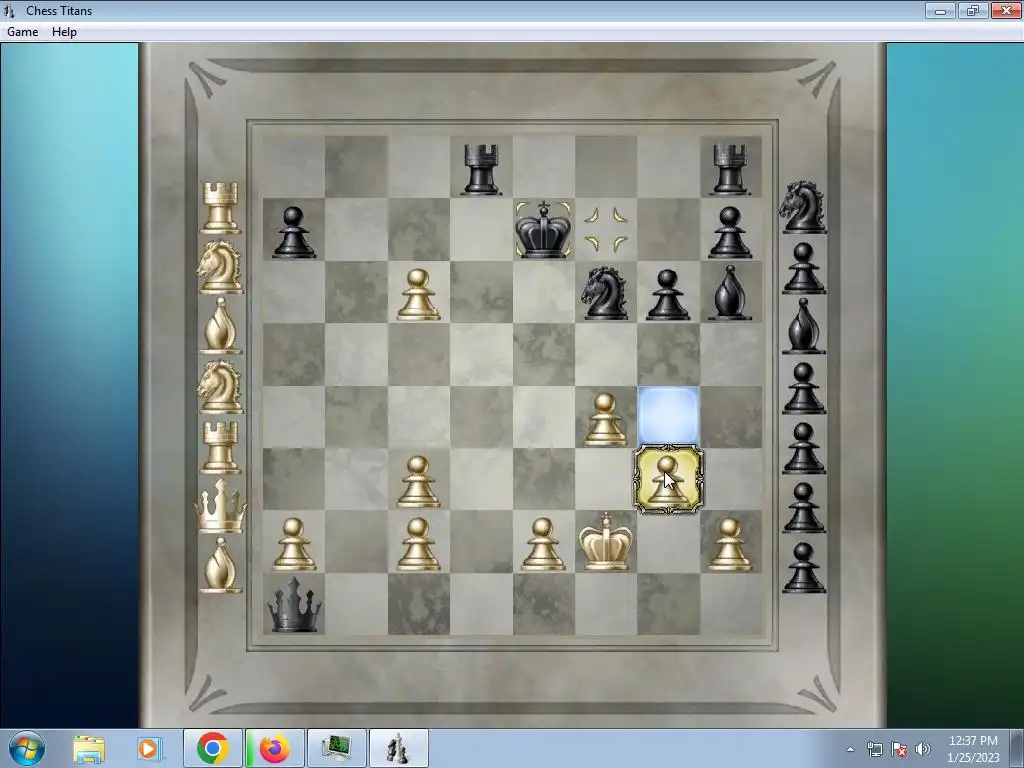Move to the blue highlighted g4 square

tap(668, 416)
